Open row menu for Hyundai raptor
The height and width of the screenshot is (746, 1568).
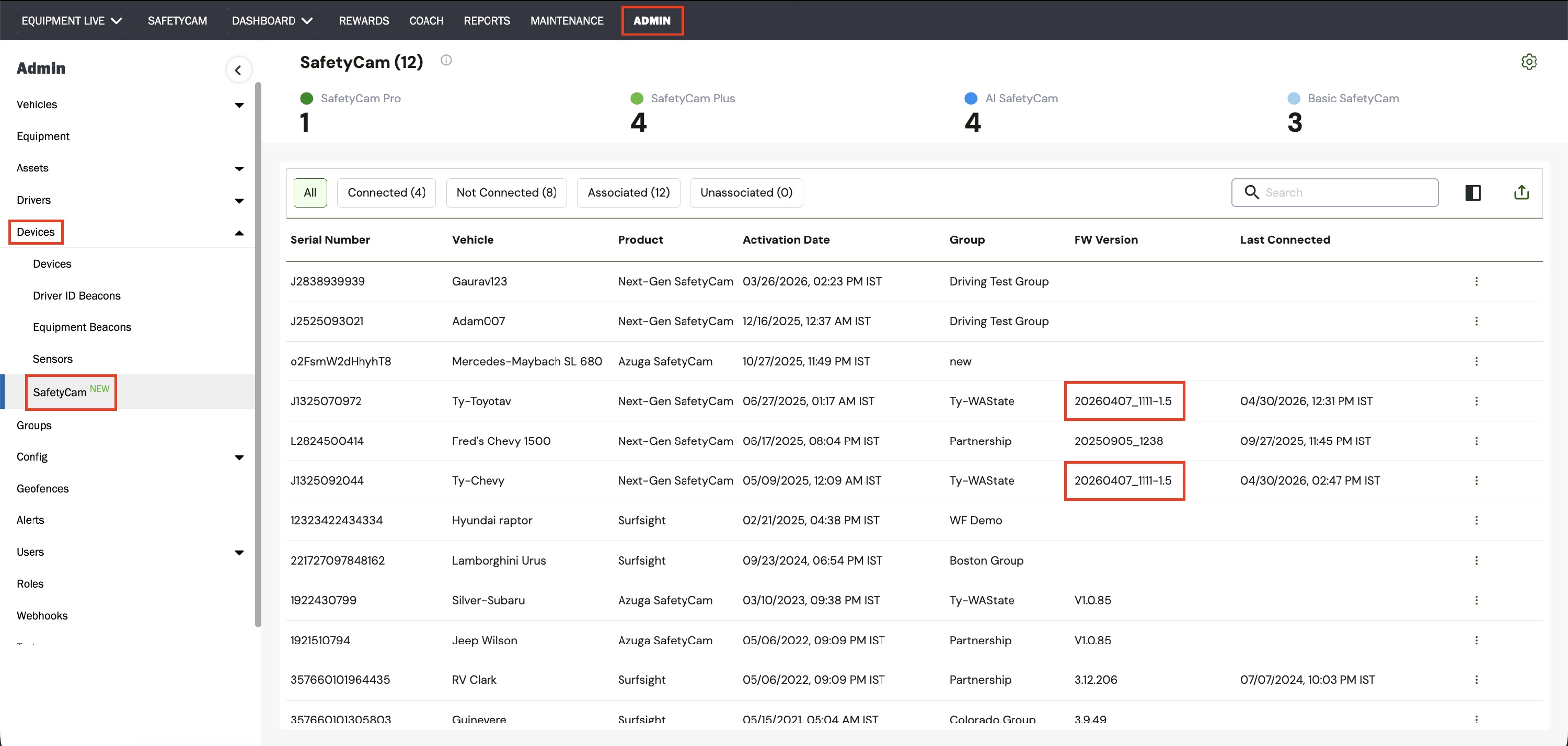pos(1476,520)
